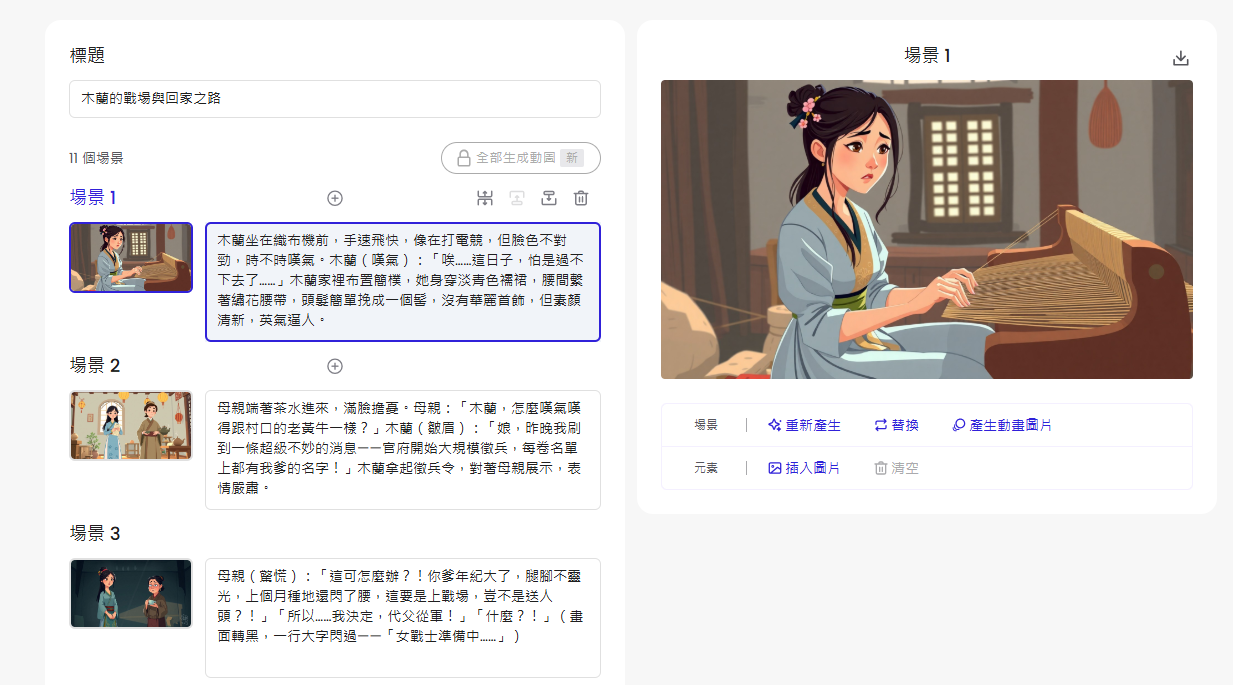Click the move scene up icon
This screenshot has width=1233, height=685.
click(x=517, y=198)
